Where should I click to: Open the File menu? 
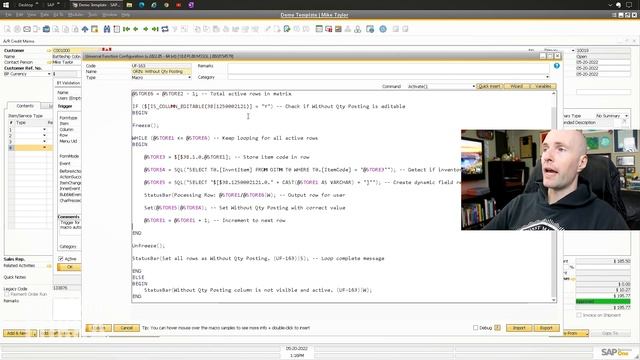pos(8,15)
